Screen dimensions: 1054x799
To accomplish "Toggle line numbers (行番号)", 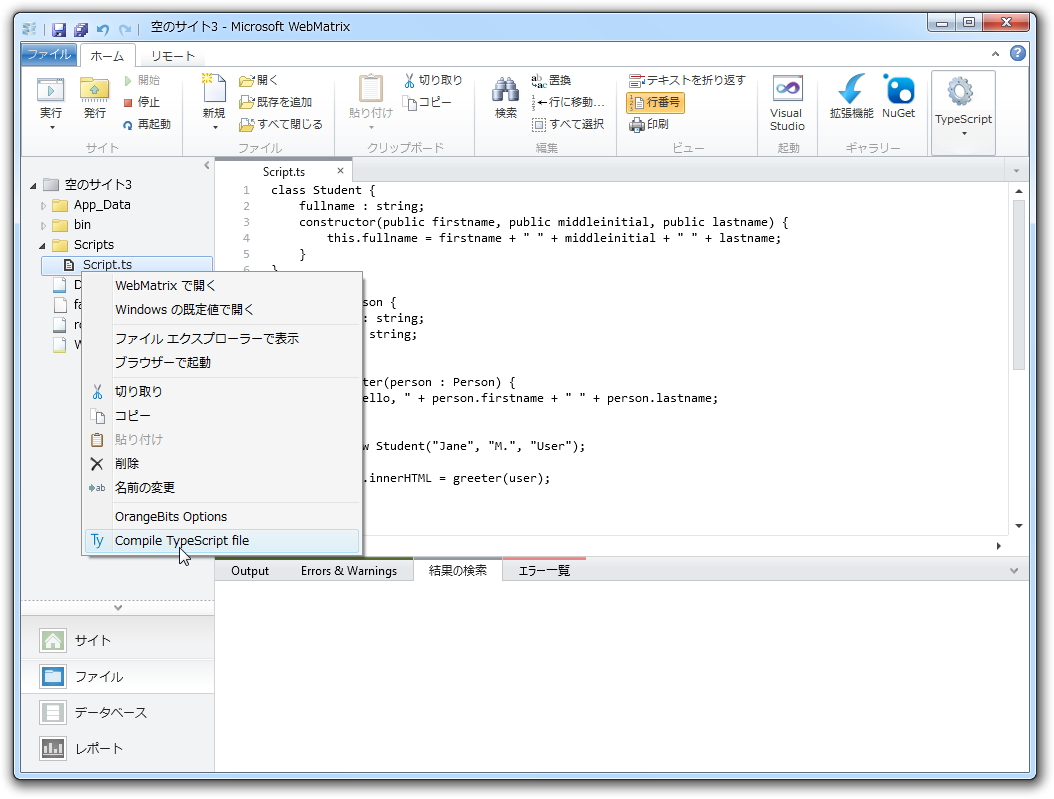I will click(x=655, y=102).
